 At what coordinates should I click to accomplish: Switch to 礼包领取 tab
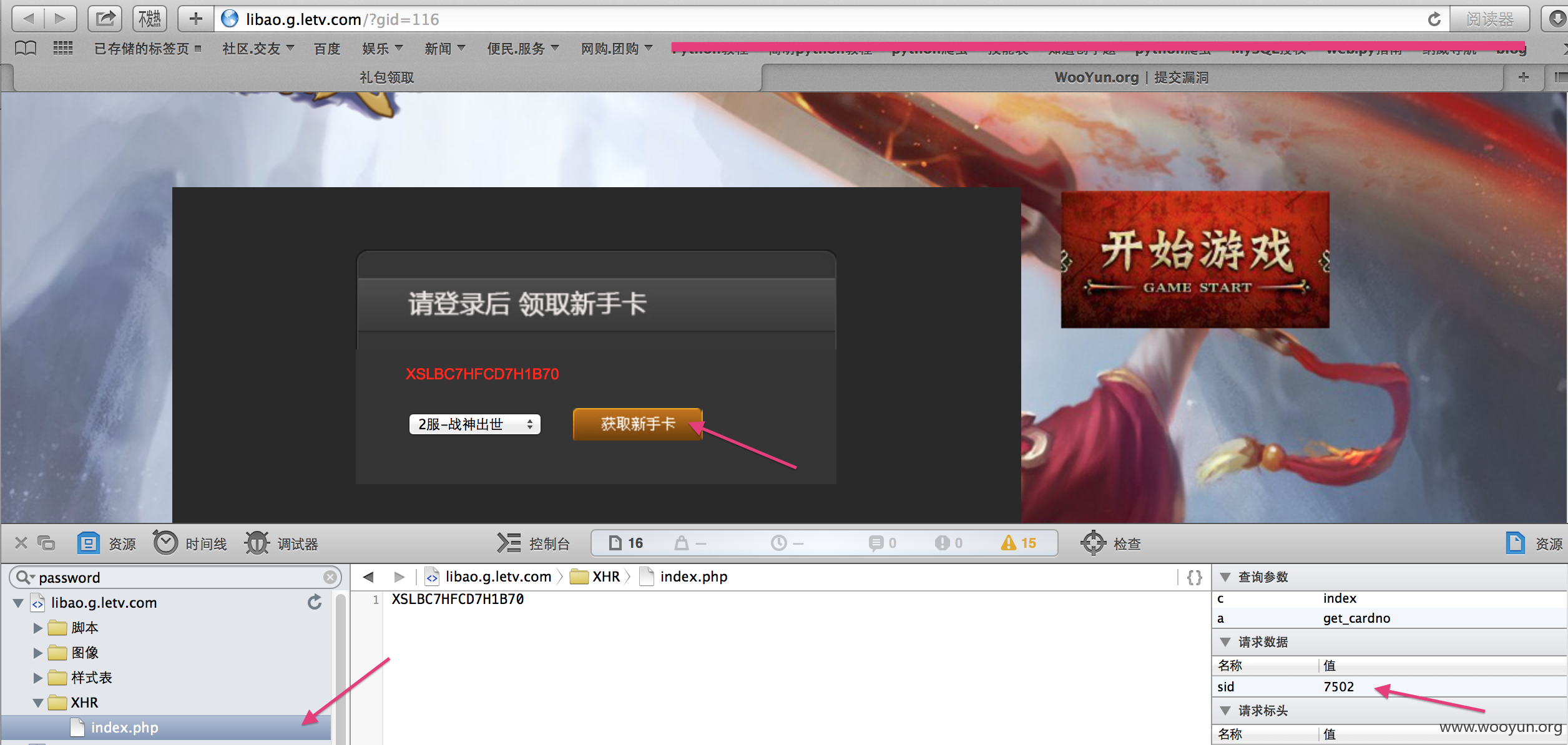(x=387, y=77)
